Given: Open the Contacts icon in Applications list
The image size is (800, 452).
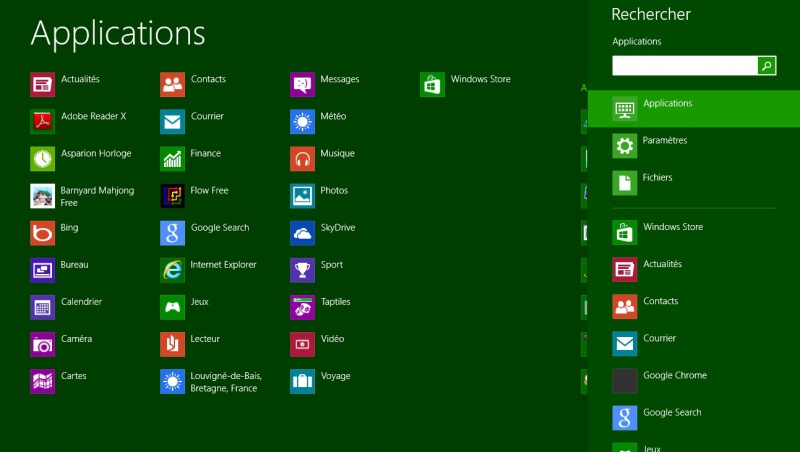Looking at the screenshot, I should click(172, 84).
